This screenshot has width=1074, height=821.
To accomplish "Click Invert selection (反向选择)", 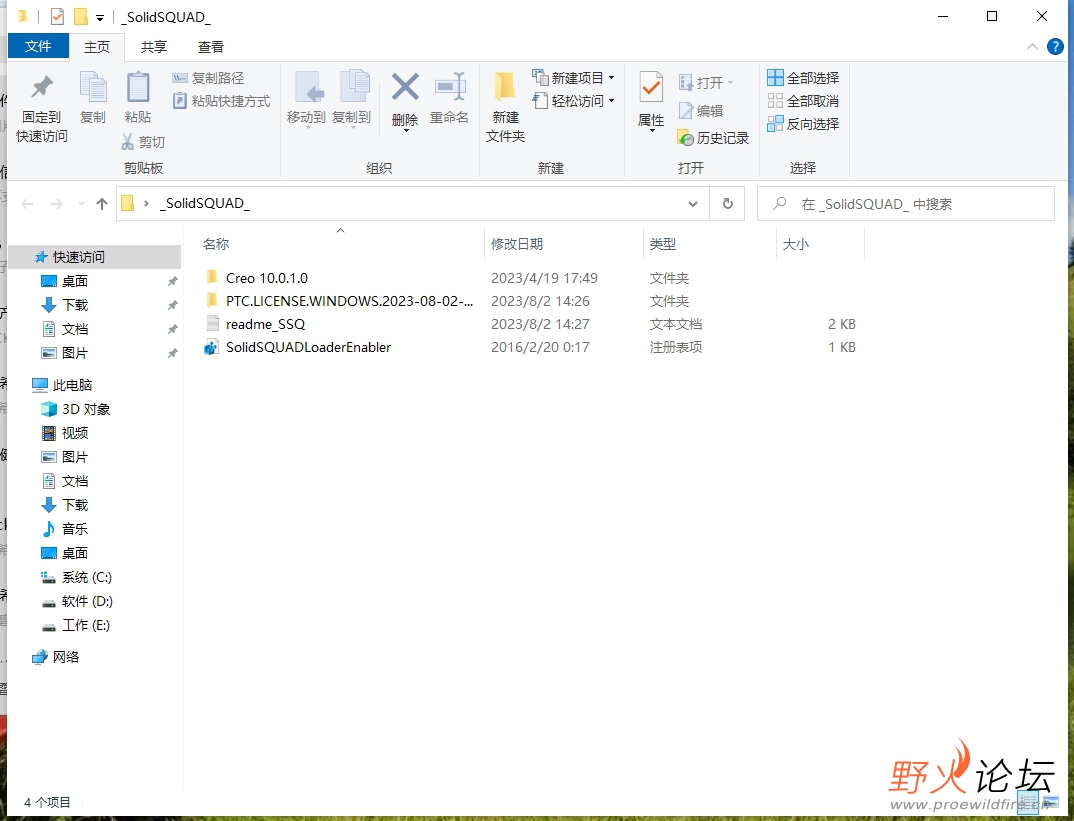I will (x=803, y=124).
